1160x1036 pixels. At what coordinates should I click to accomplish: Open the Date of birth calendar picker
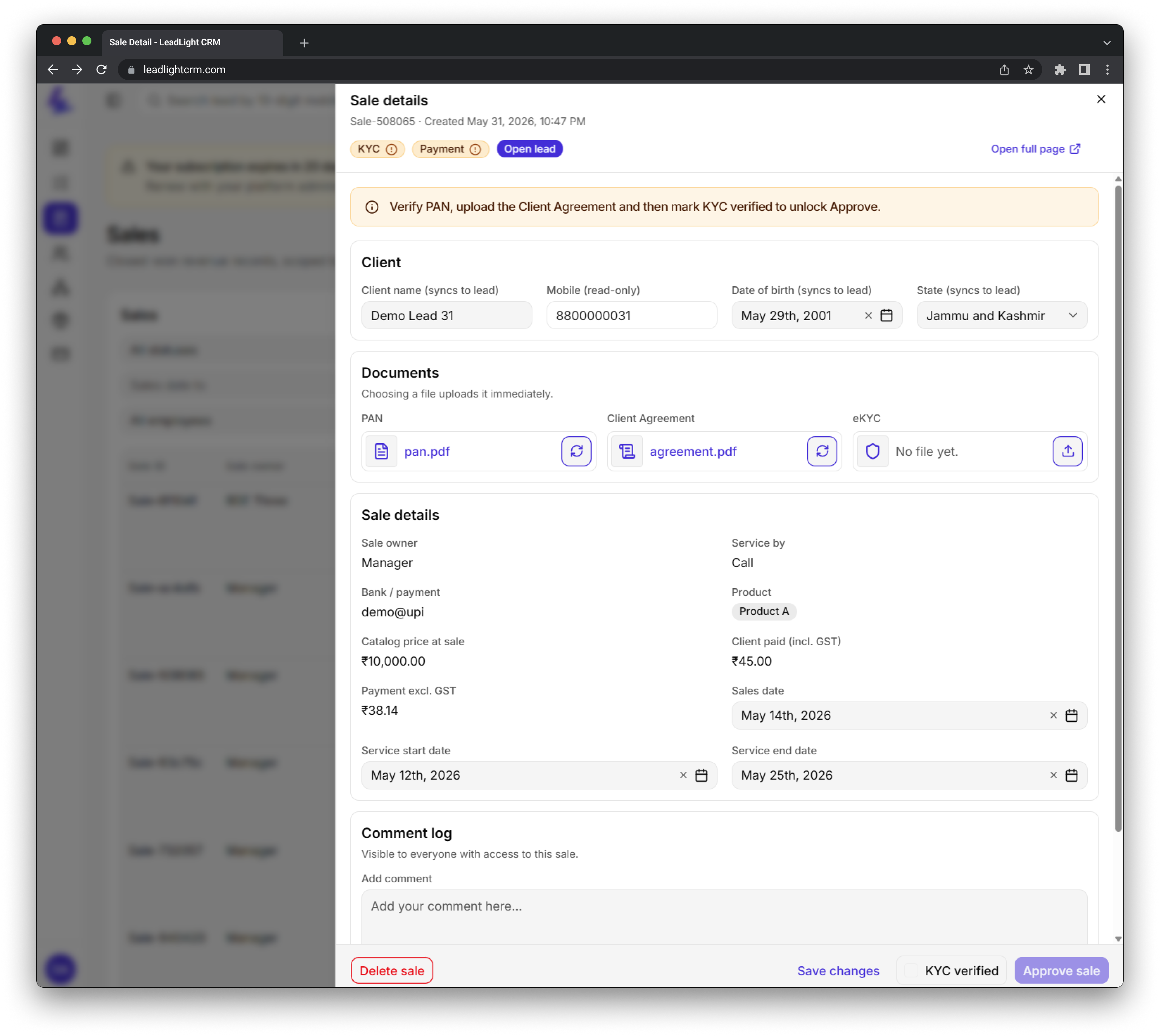(886, 315)
